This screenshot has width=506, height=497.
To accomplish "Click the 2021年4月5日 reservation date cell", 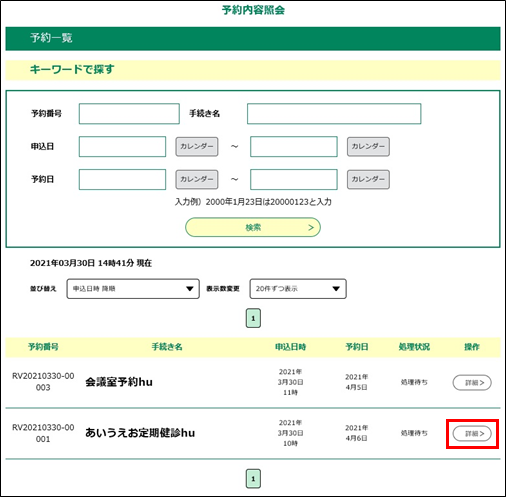I will pyautogui.click(x=356, y=382).
